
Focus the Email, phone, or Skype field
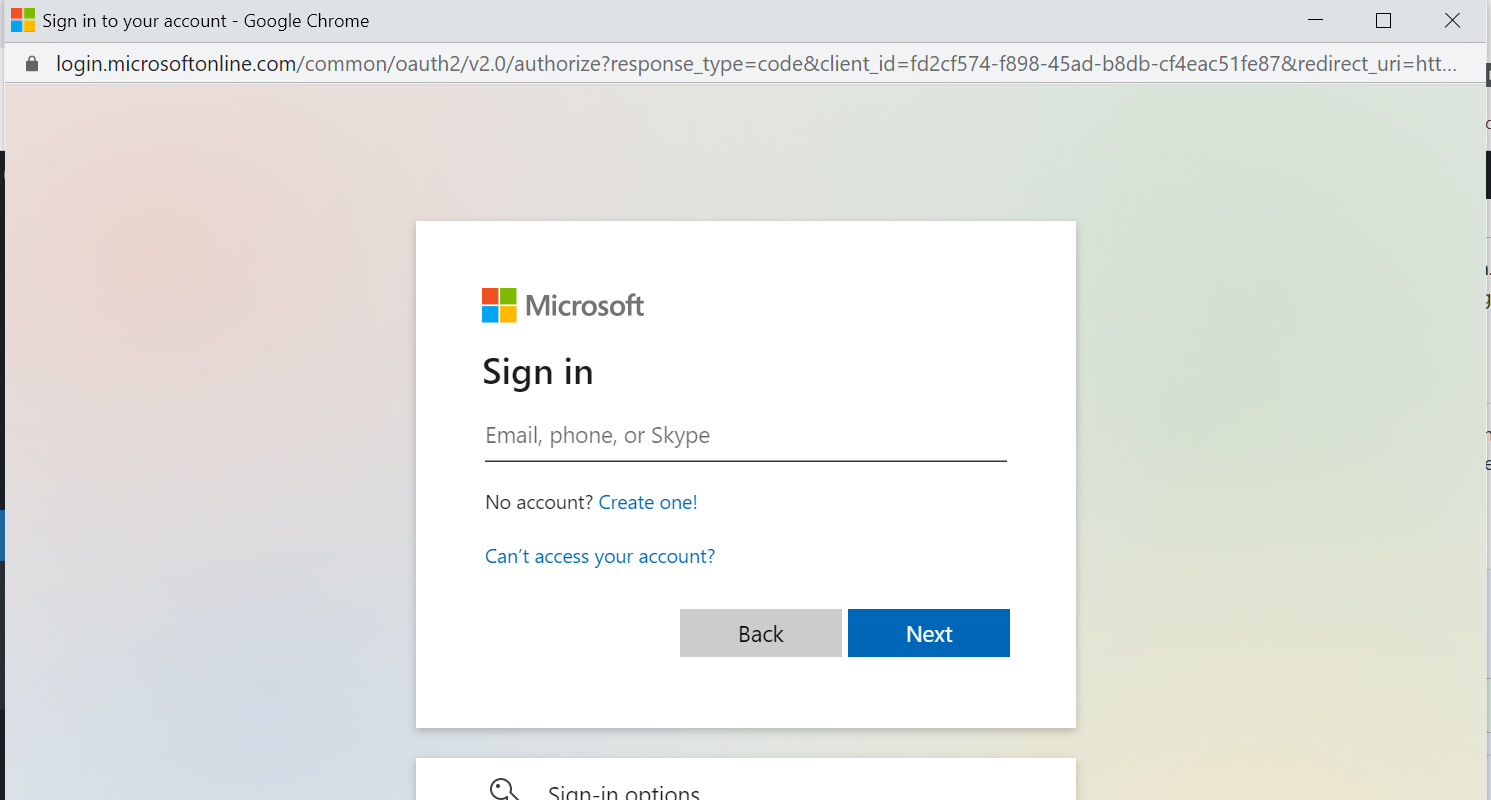[745, 436]
